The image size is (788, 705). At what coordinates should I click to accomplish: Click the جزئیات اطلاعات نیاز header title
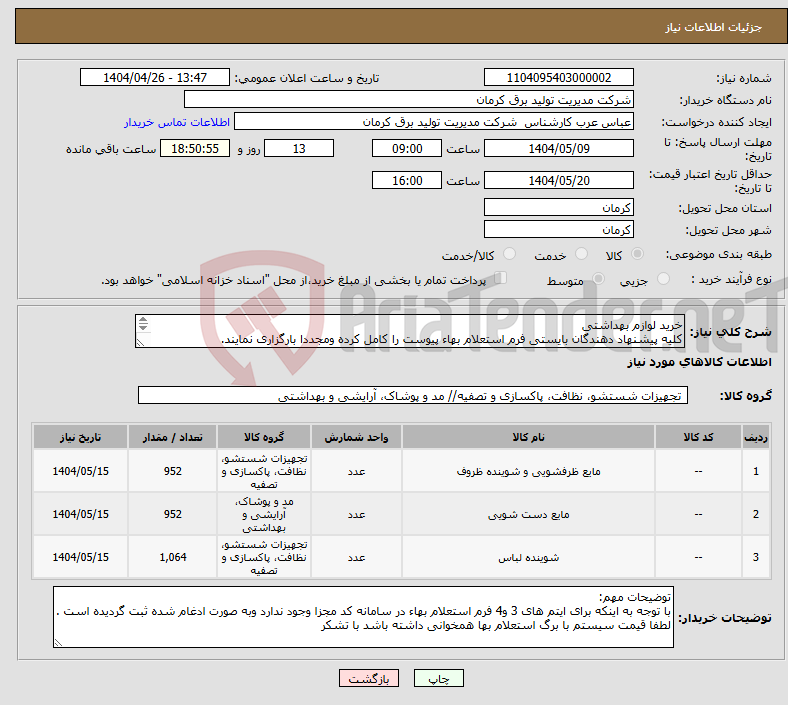pos(713,27)
